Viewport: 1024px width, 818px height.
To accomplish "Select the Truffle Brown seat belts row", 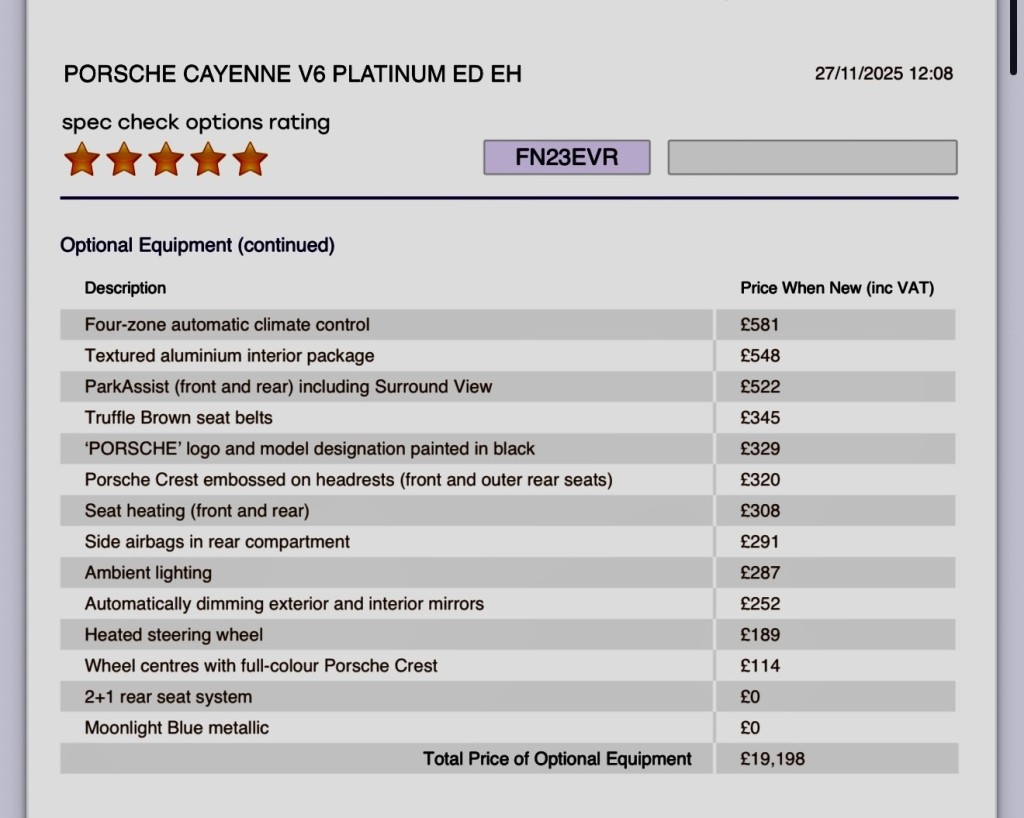I will [179, 418].
